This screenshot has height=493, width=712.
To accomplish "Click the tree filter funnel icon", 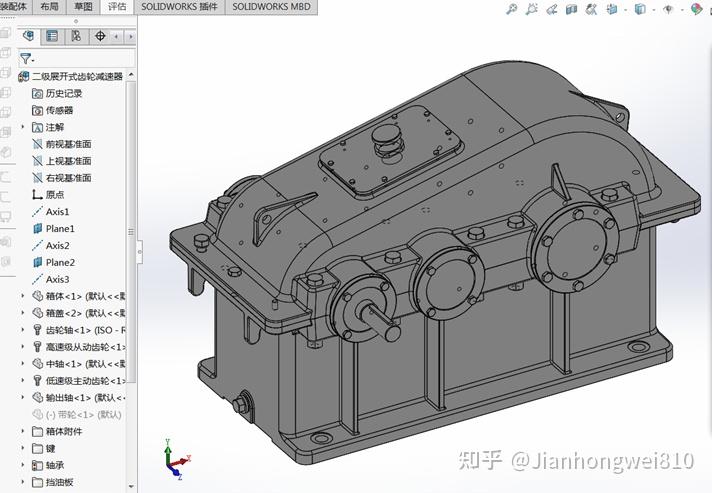I will point(25,58).
